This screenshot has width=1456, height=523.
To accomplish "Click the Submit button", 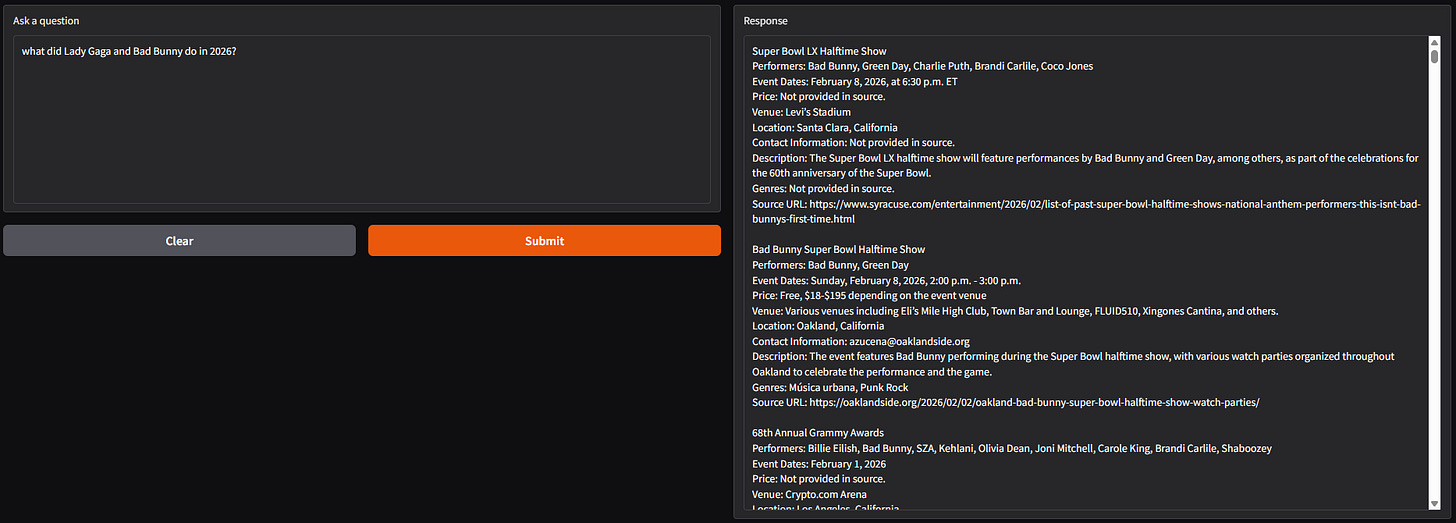I will tap(544, 240).
